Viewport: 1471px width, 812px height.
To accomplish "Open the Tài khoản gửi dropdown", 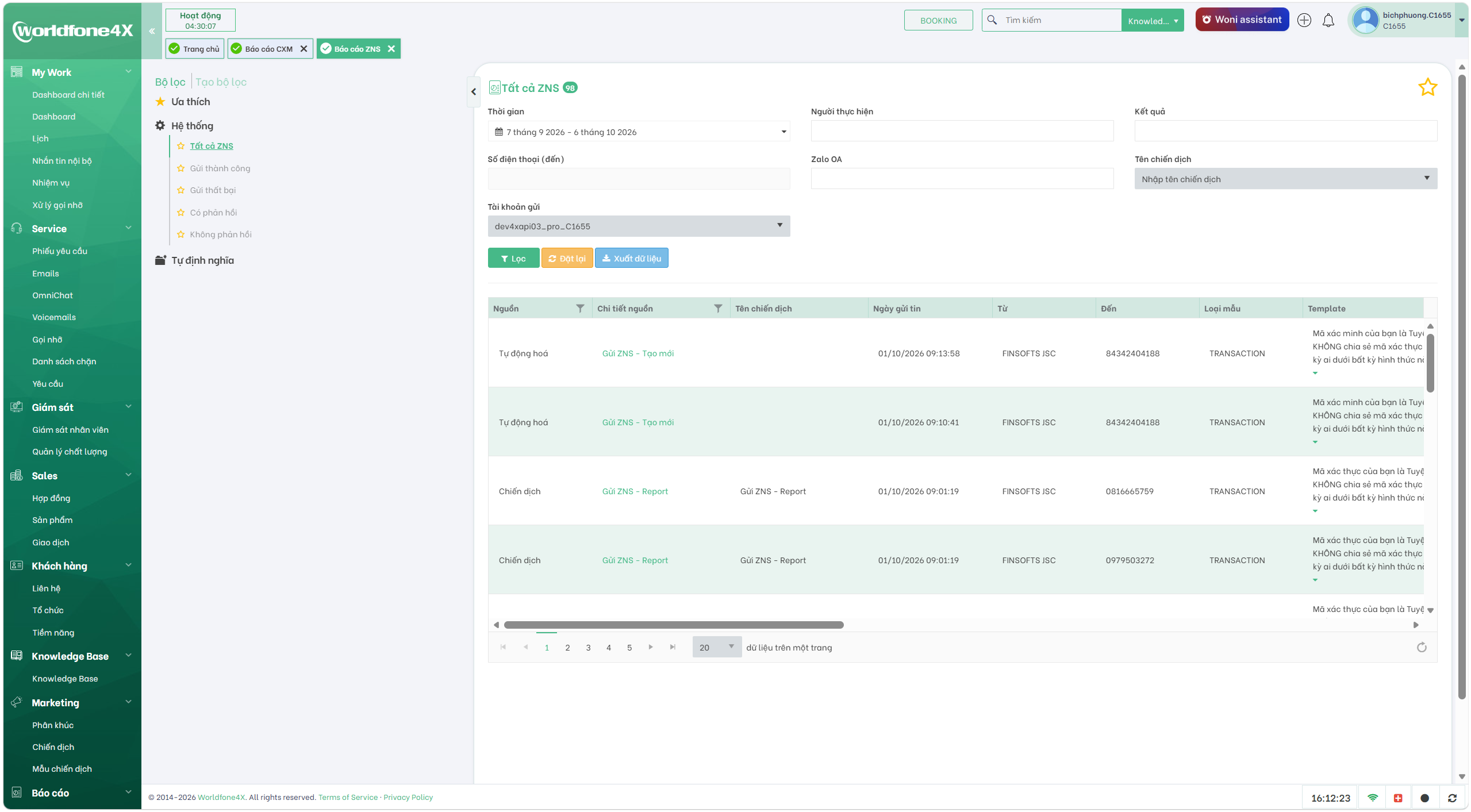I will coord(639,226).
